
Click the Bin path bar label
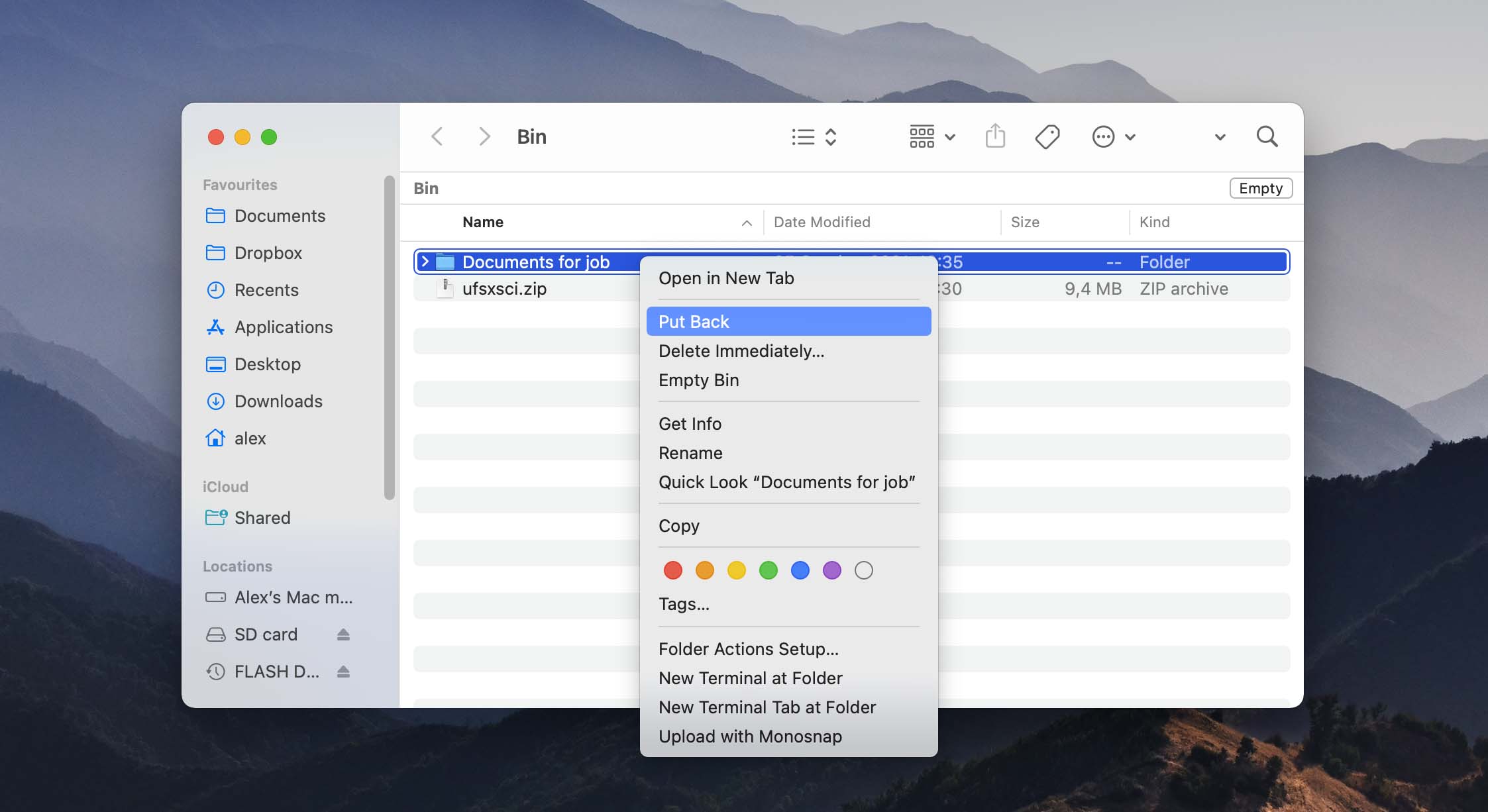click(x=426, y=188)
